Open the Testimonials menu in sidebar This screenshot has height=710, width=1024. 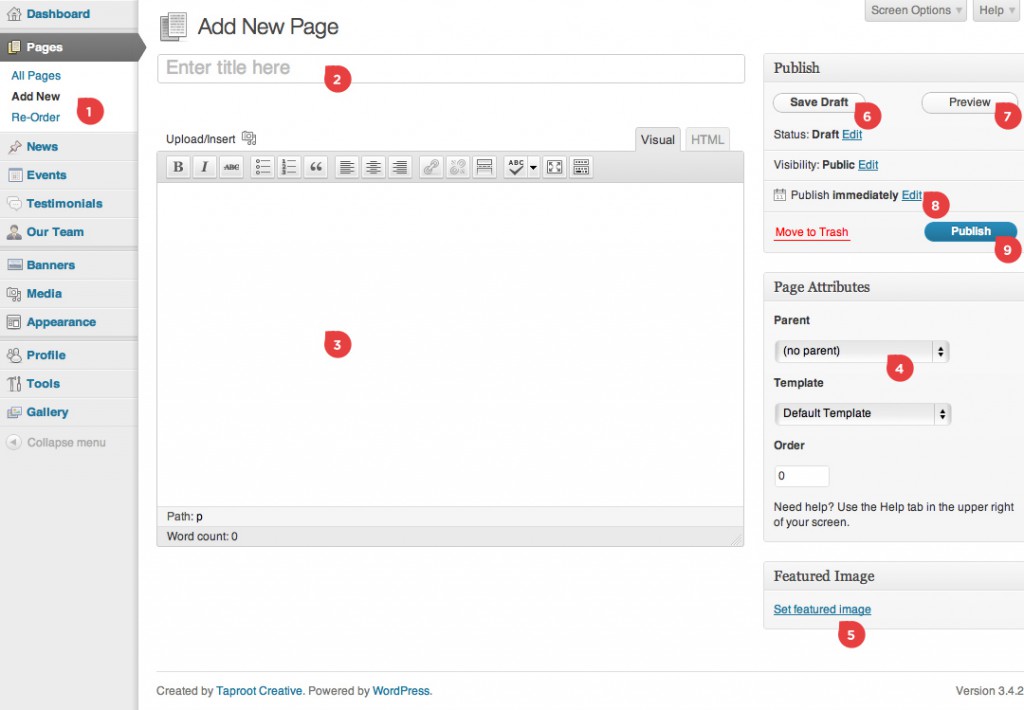click(x=64, y=203)
